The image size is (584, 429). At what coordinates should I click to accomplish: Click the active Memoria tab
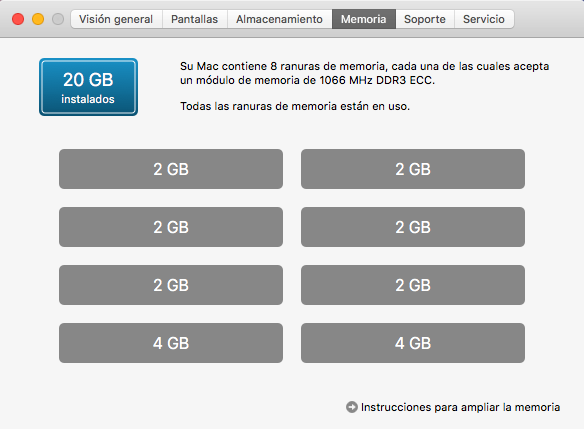(x=364, y=19)
